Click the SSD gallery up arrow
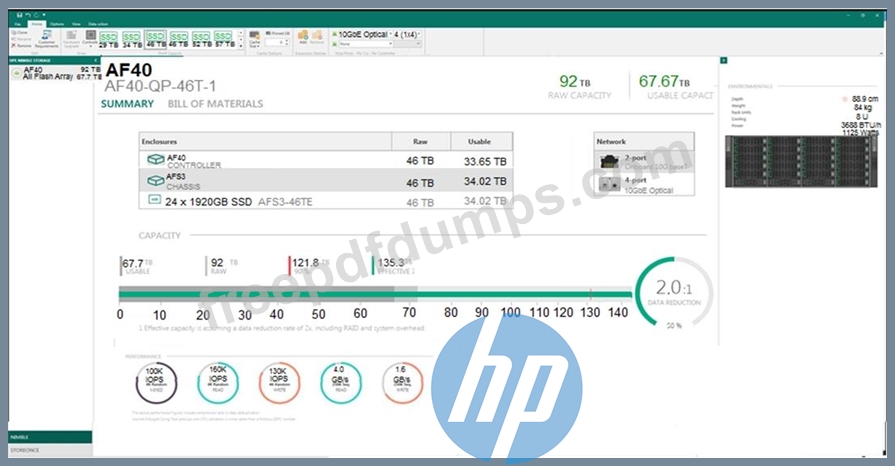This screenshot has height=466, width=895. coord(241,33)
